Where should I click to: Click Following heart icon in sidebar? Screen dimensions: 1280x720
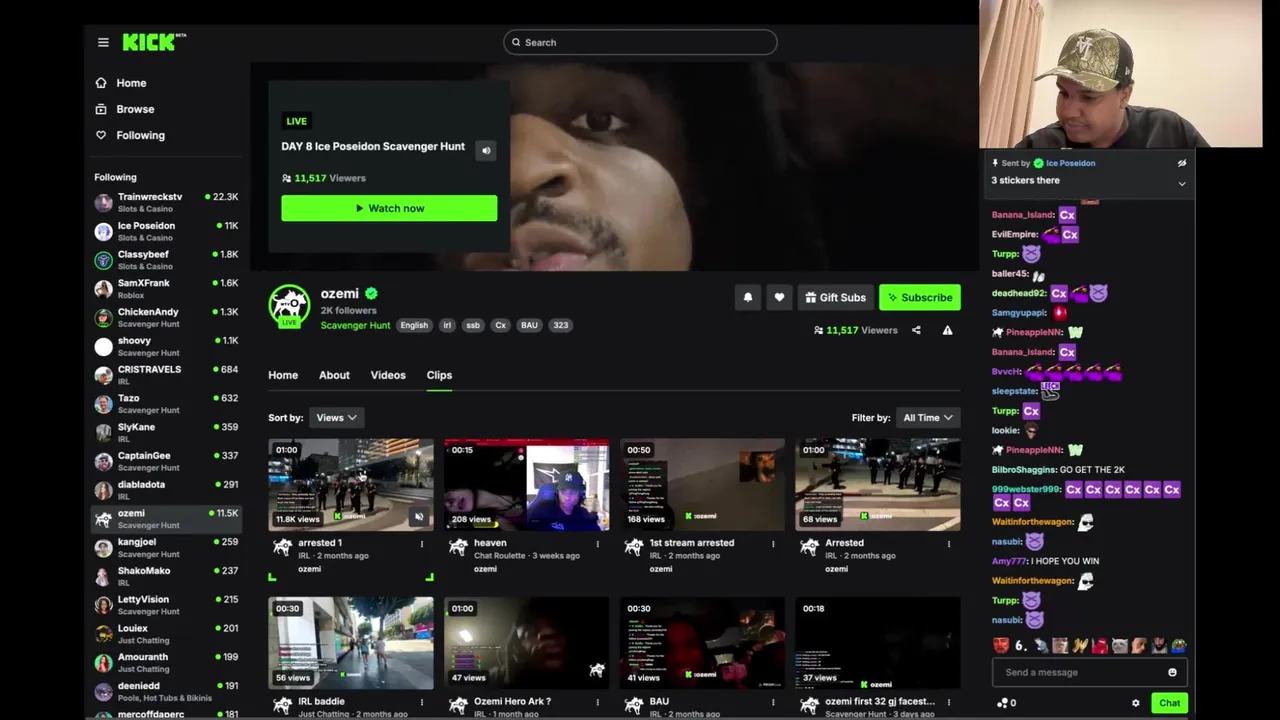(101, 135)
